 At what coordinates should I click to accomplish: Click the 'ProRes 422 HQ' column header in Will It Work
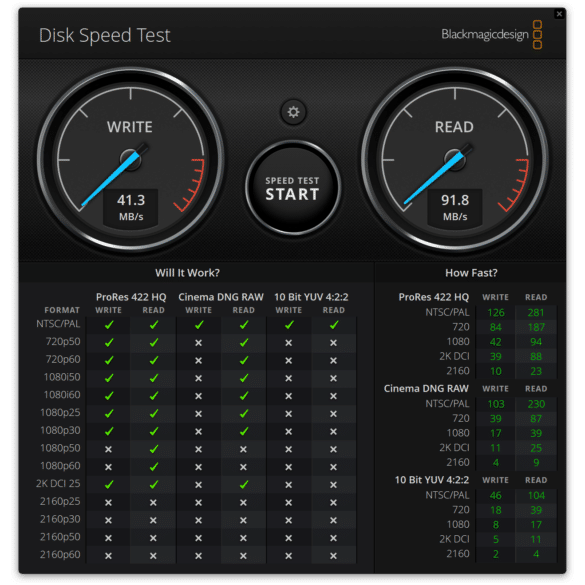click(131, 297)
